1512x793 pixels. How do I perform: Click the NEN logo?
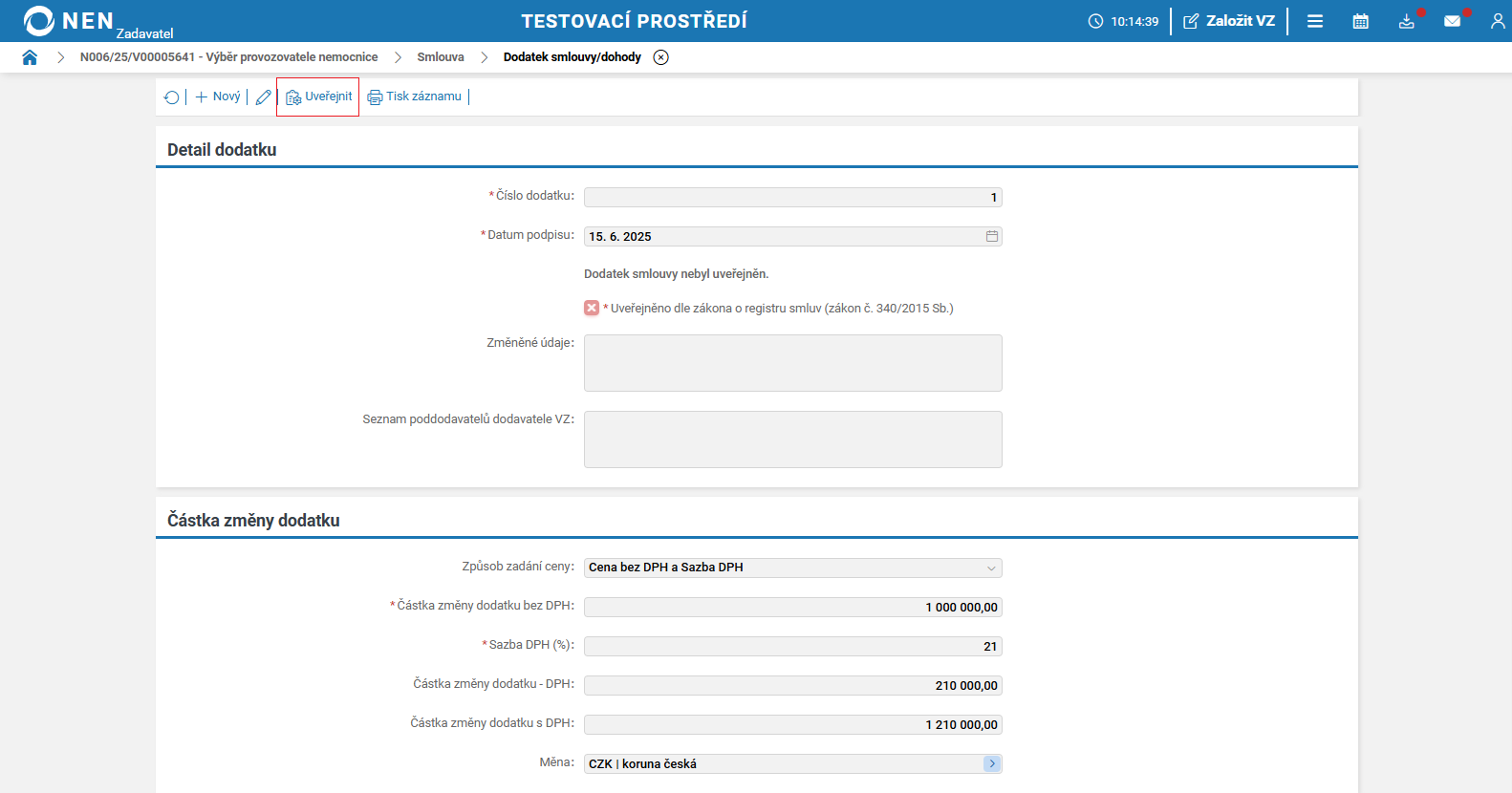(x=69, y=21)
